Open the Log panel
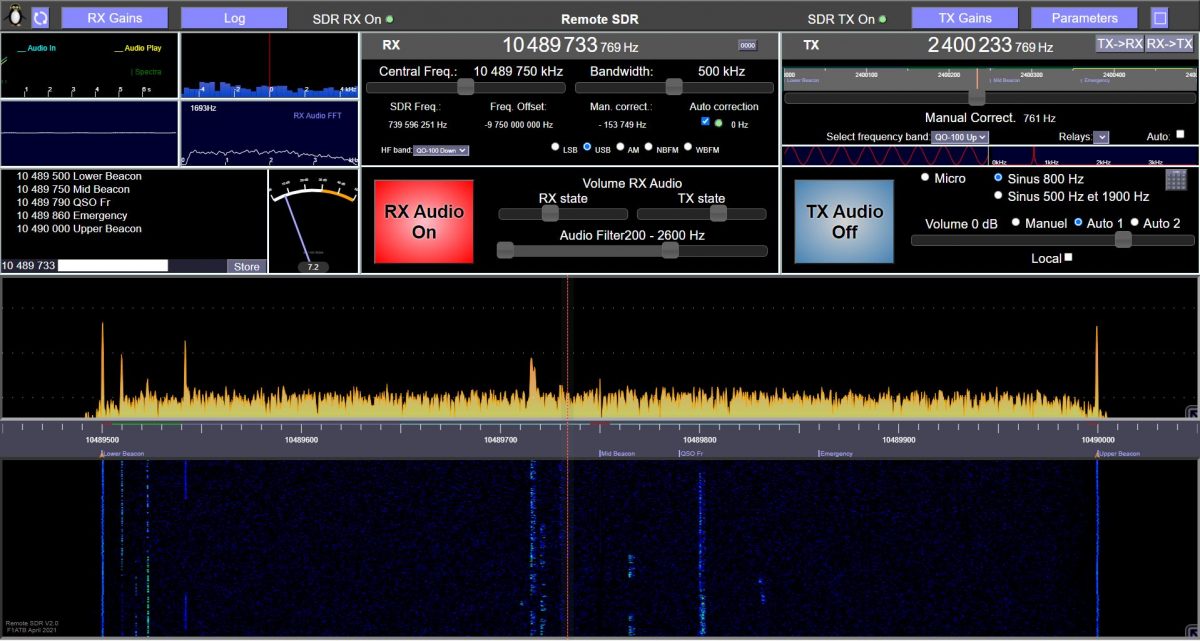This screenshot has width=1200, height=641. (x=234, y=18)
